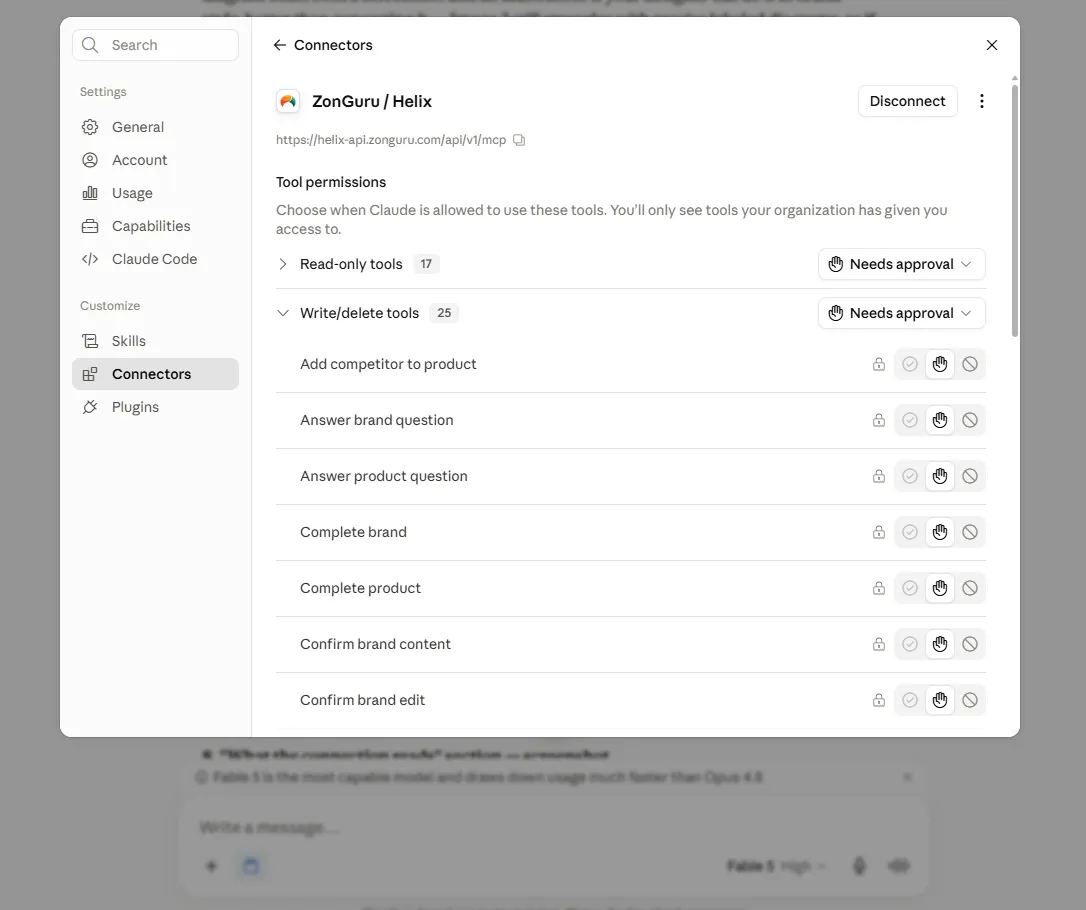The height and width of the screenshot is (910, 1086).
Task: Open the Claude Code settings page
Action: point(155,259)
